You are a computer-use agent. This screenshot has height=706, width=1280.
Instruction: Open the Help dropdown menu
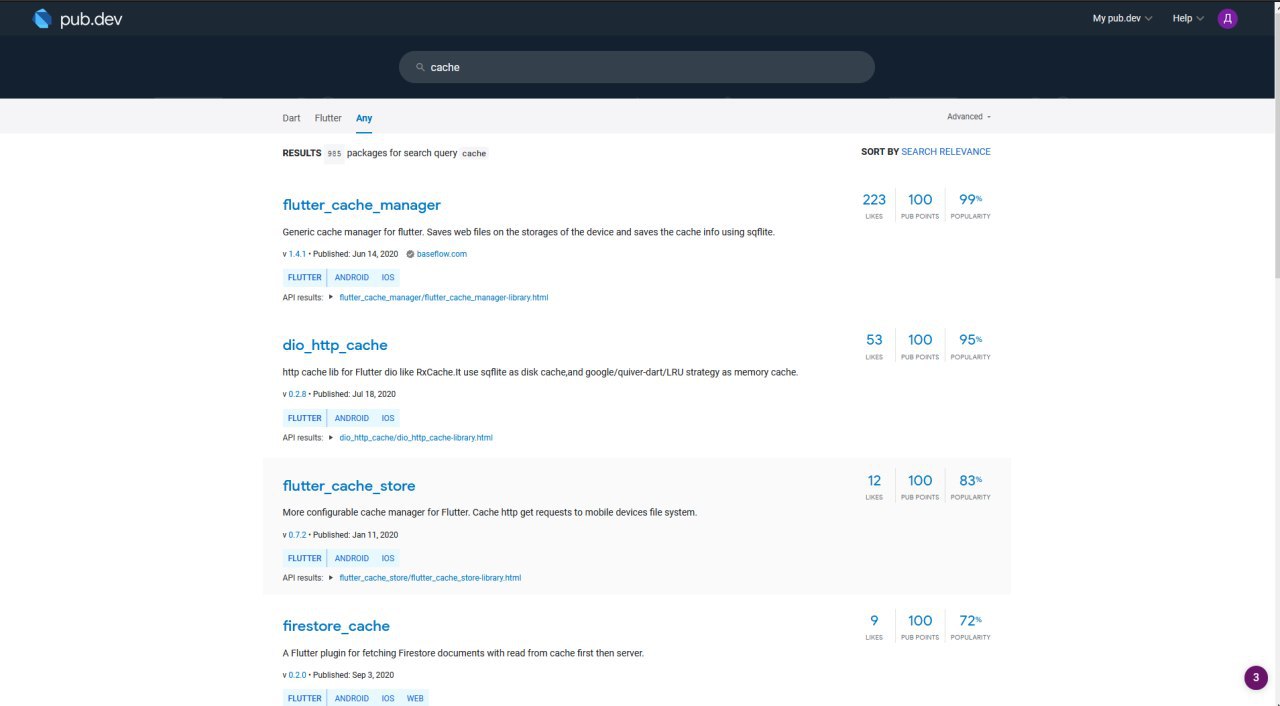click(x=1188, y=18)
